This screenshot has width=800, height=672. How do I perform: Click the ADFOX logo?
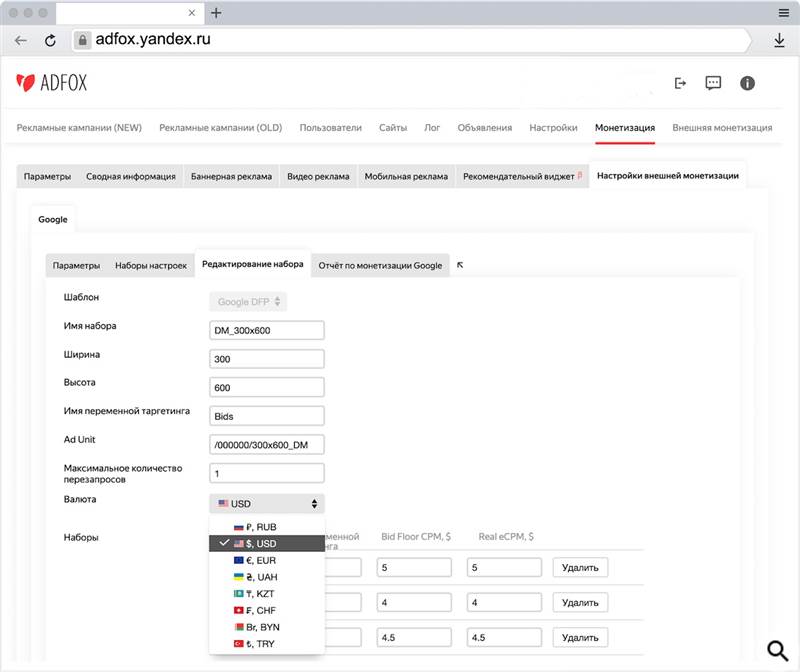(x=52, y=83)
